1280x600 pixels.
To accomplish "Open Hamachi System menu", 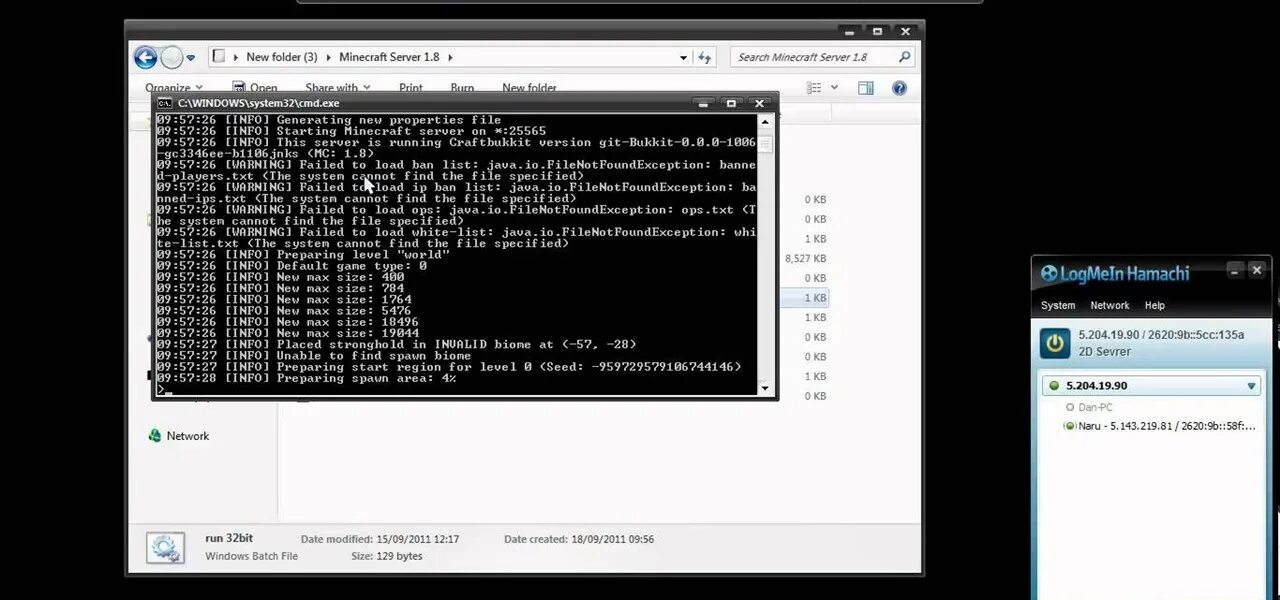I will coord(1058,305).
